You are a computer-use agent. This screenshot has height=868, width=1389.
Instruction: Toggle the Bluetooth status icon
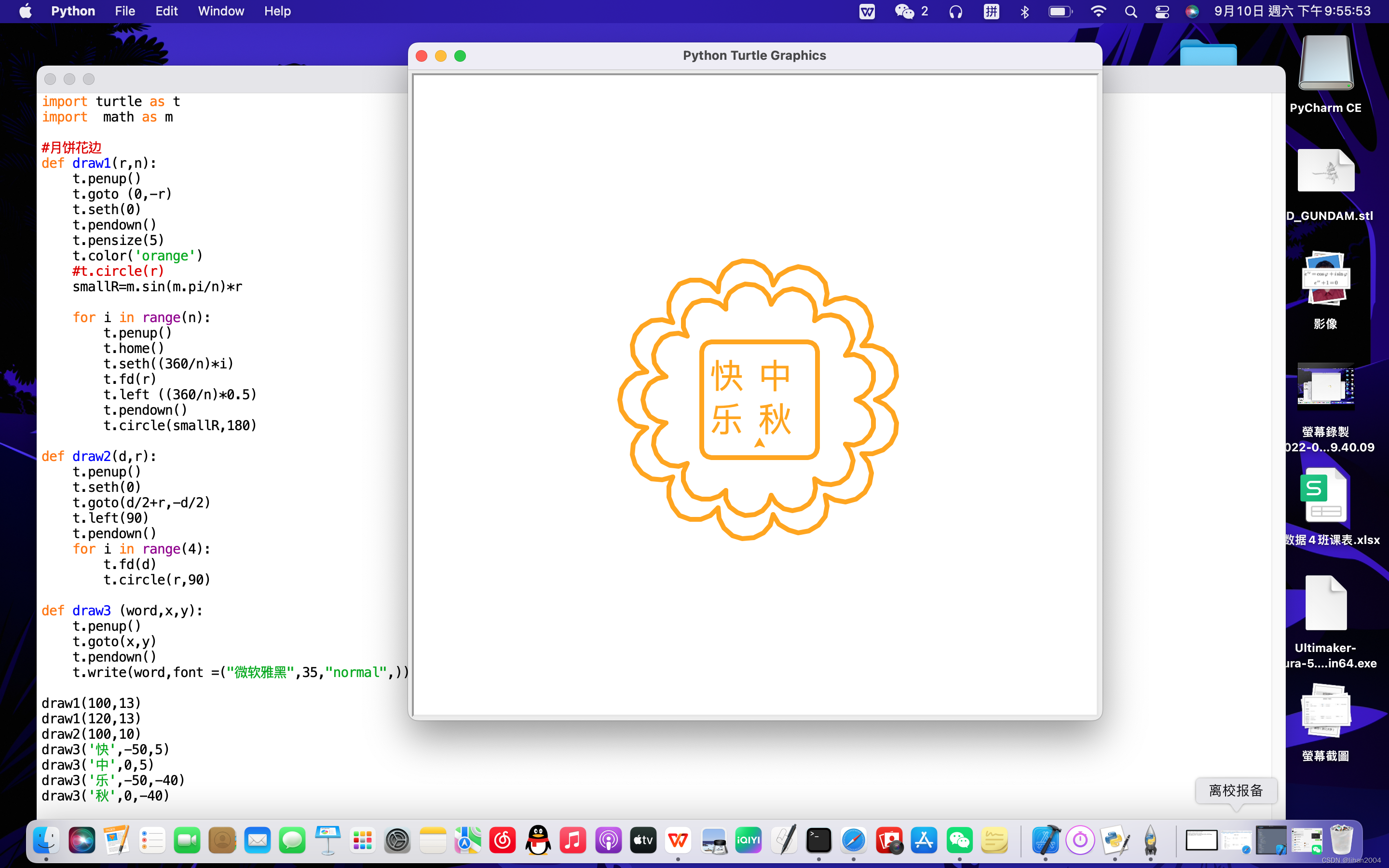click(1024, 12)
